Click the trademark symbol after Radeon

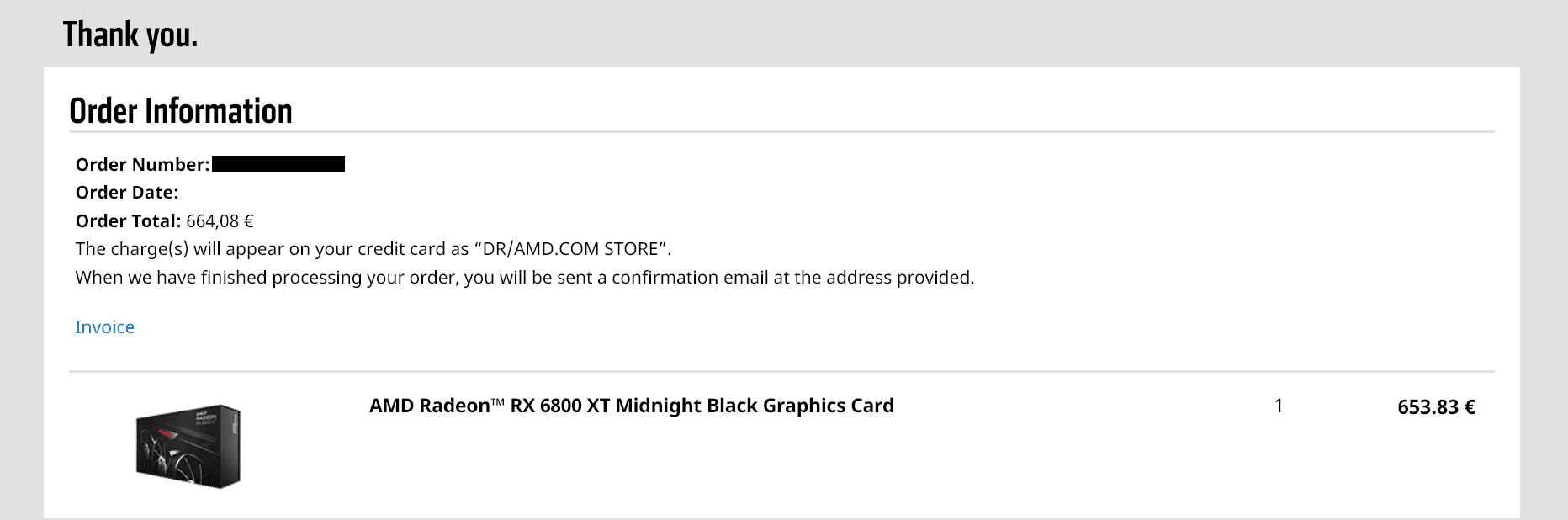(x=498, y=403)
